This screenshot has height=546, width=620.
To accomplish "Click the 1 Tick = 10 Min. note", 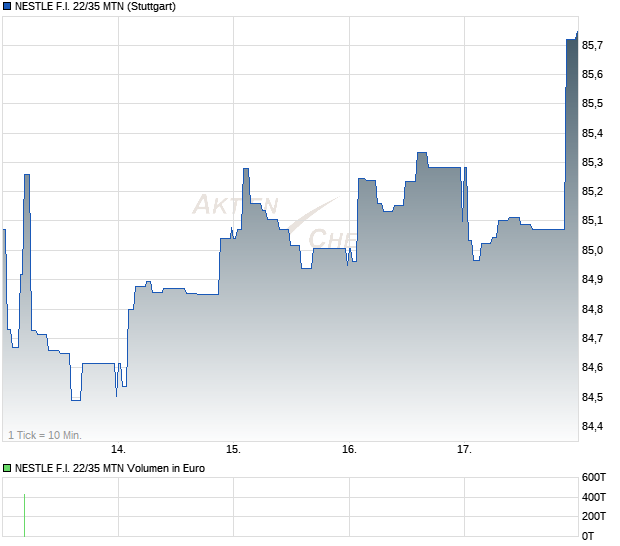I will 45,435.
